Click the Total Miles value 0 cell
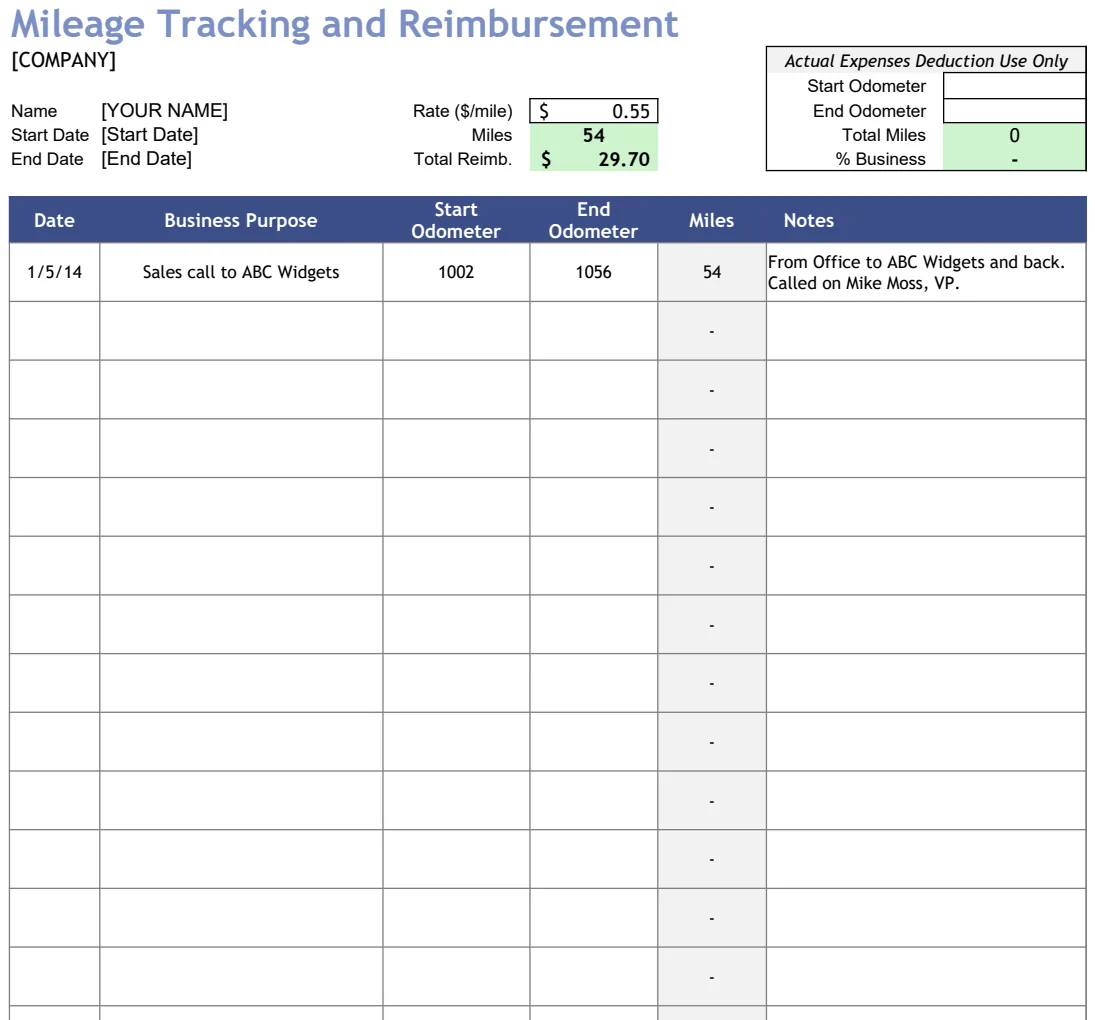The image size is (1095, 1020). pos(1014,135)
